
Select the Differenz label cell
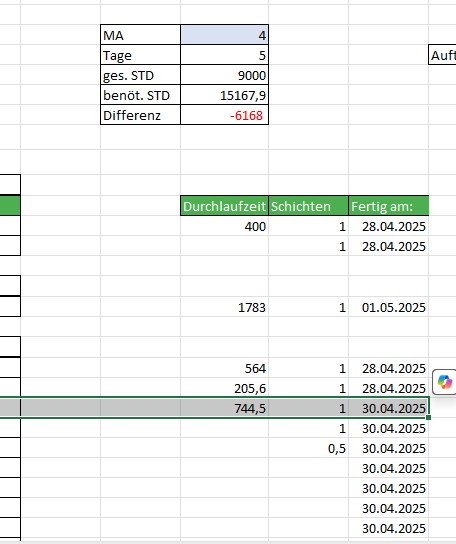[x=140, y=115]
